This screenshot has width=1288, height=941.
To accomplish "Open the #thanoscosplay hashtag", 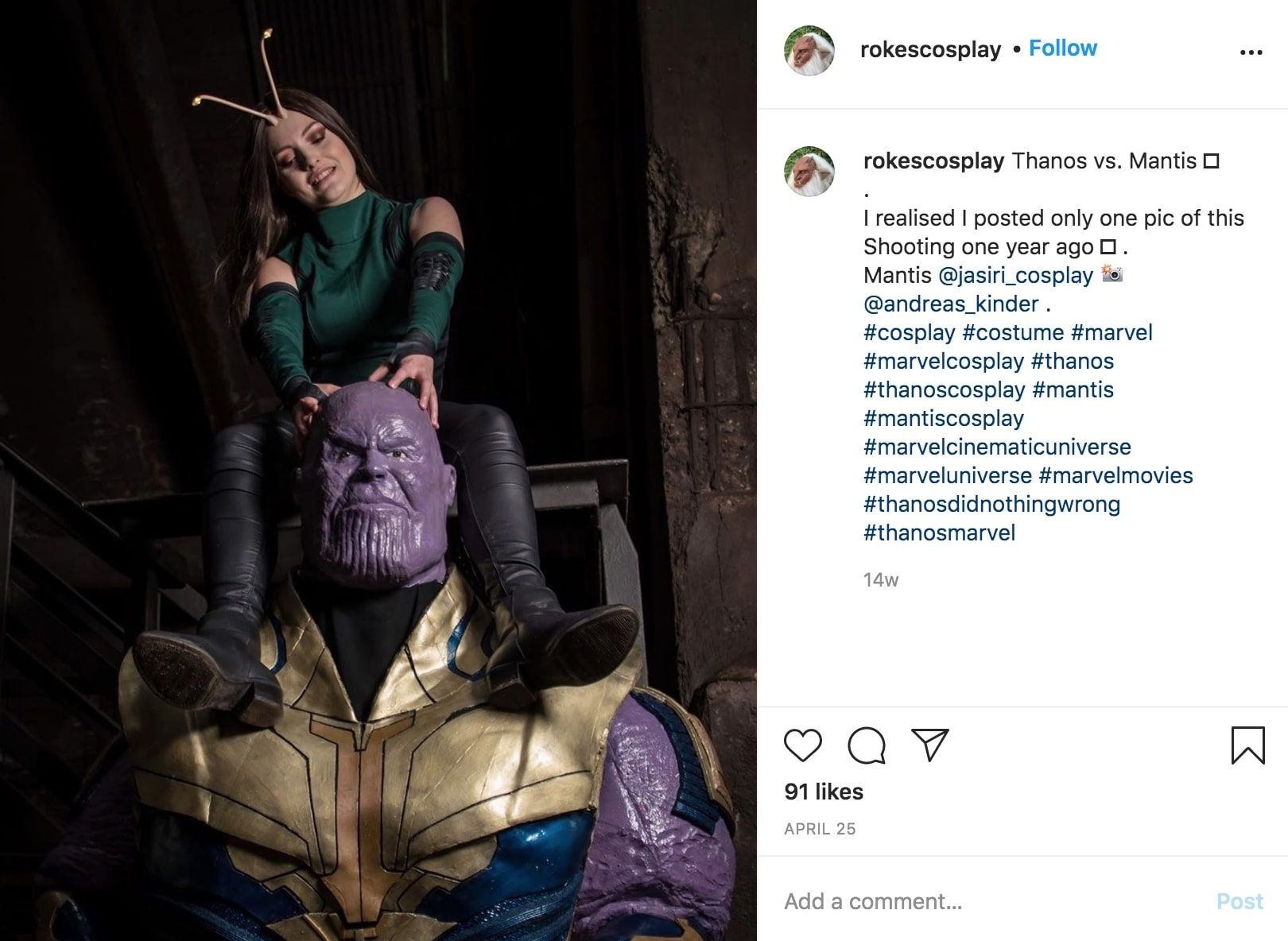I will (x=944, y=390).
